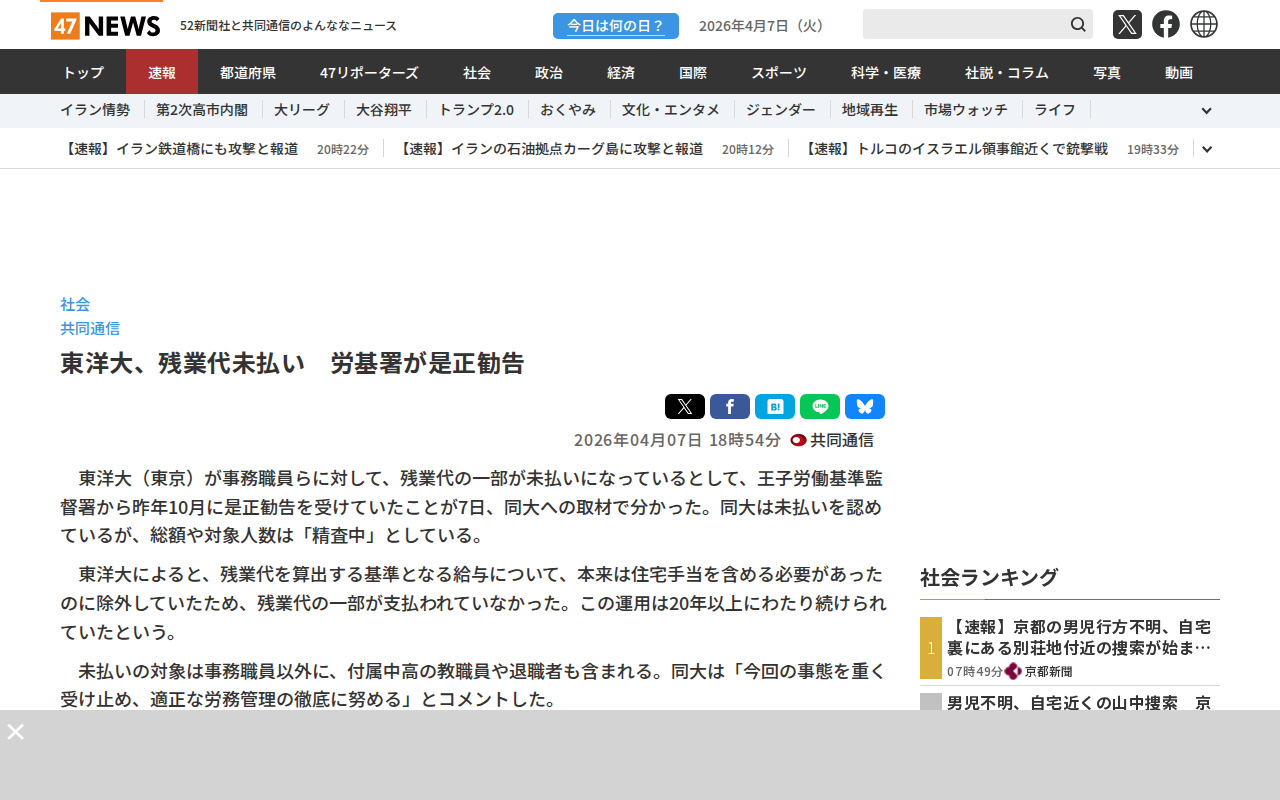Image resolution: width=1280 pixels, height=800 pixels.
Task: Open the 47リポーターズ nav tab
Action: 369,72
